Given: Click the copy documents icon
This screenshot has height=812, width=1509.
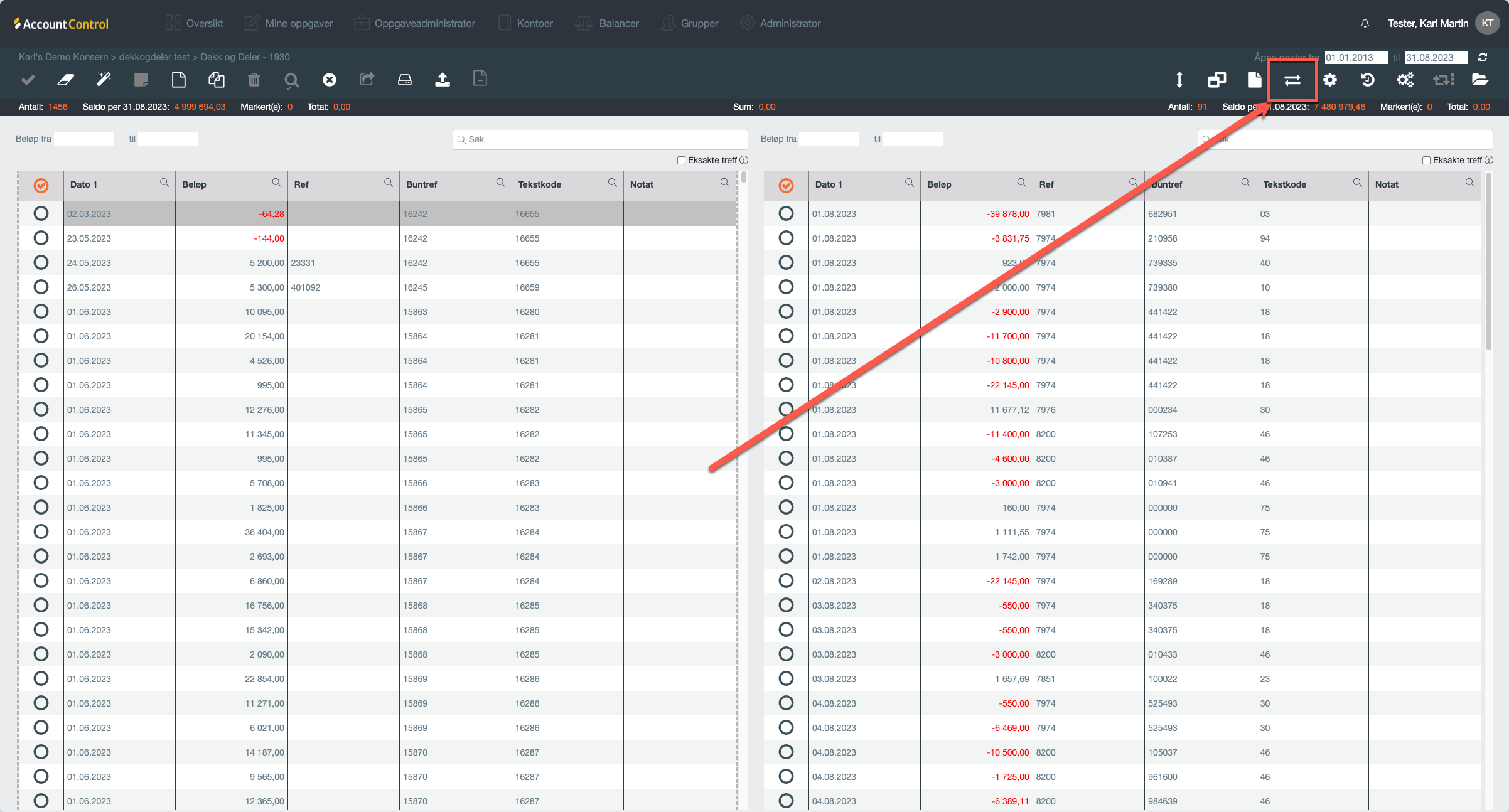Looking at the screenshot, I should [x=217, y=80].
